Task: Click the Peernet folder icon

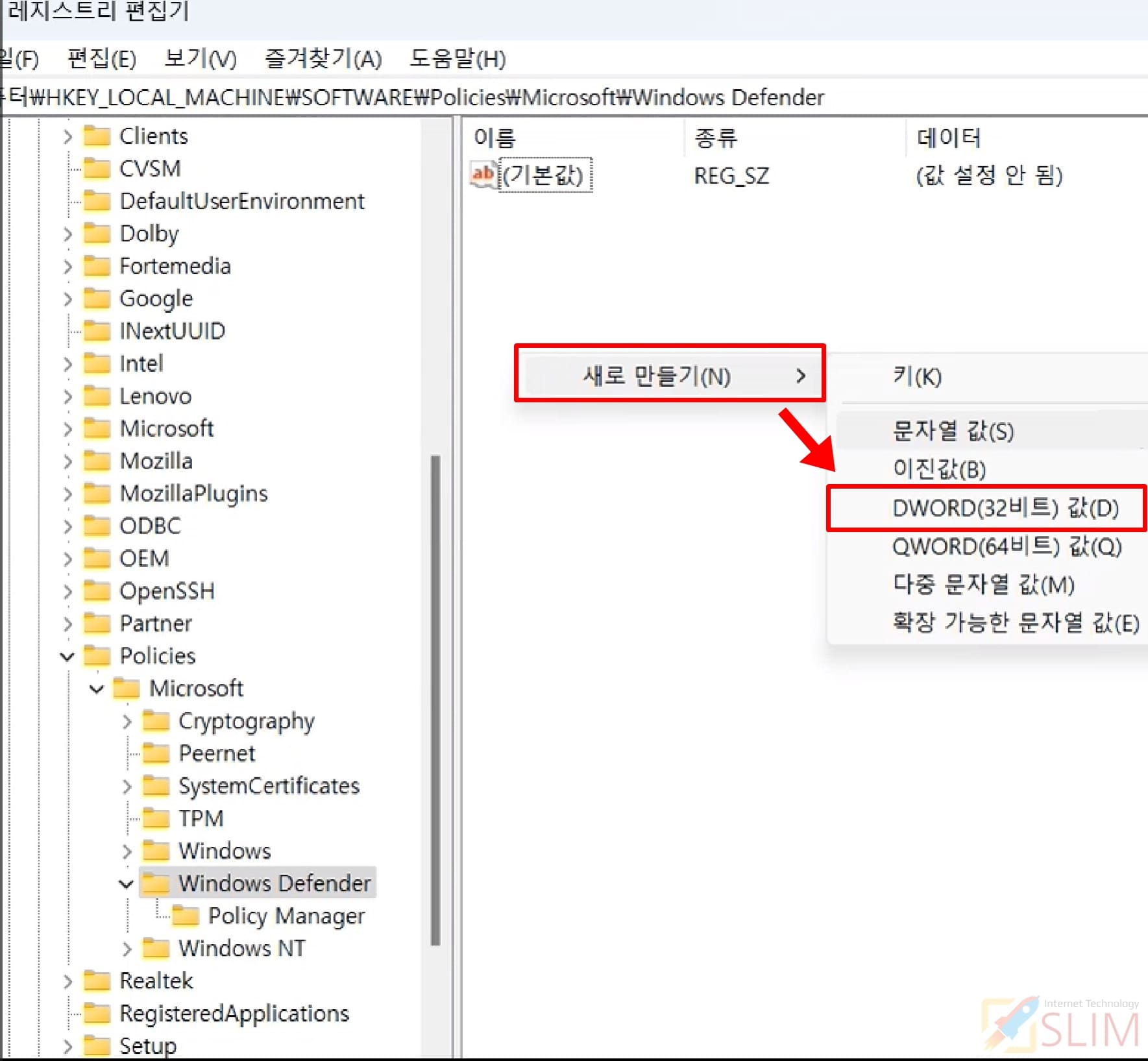Action: pos(156,753)
